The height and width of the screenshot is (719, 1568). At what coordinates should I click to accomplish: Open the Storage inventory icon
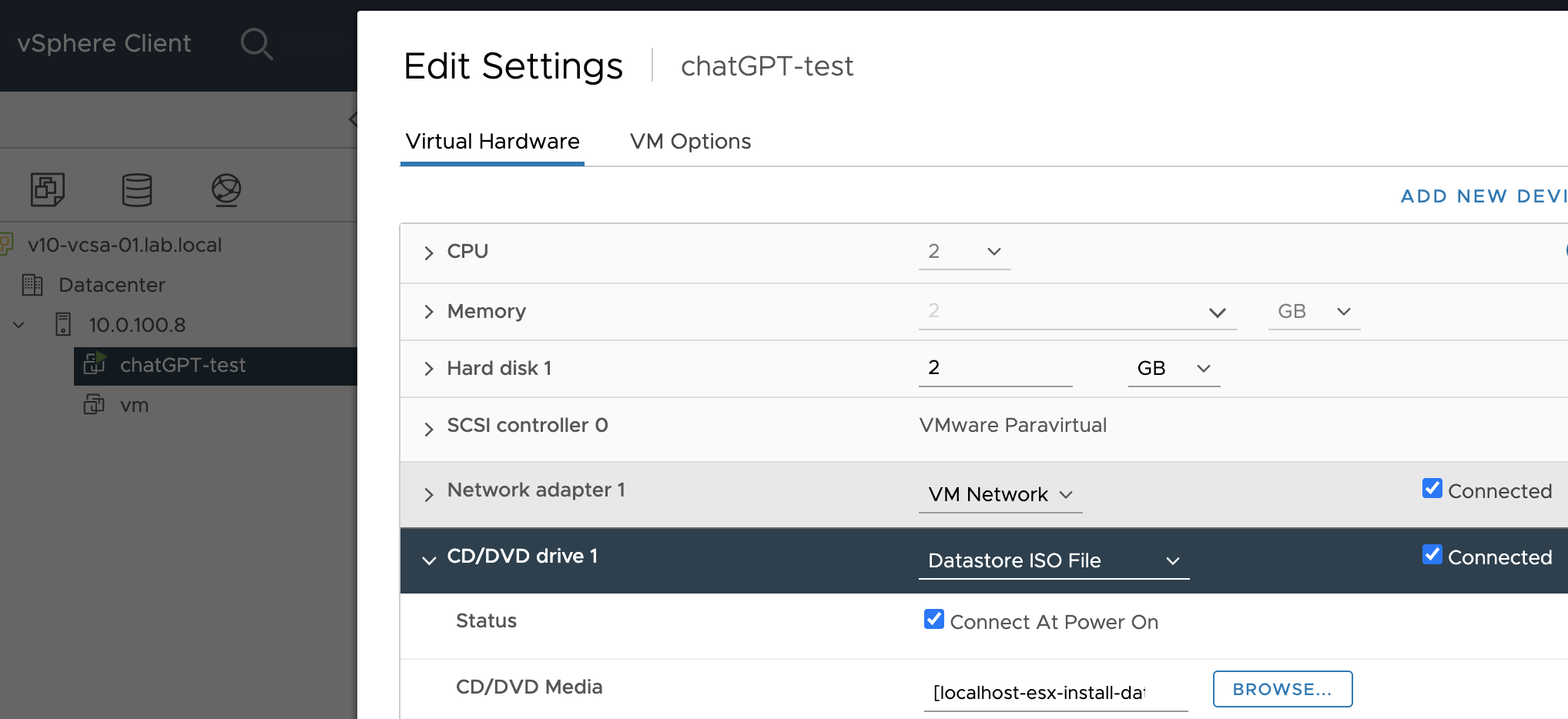click(x=137, y=189)
